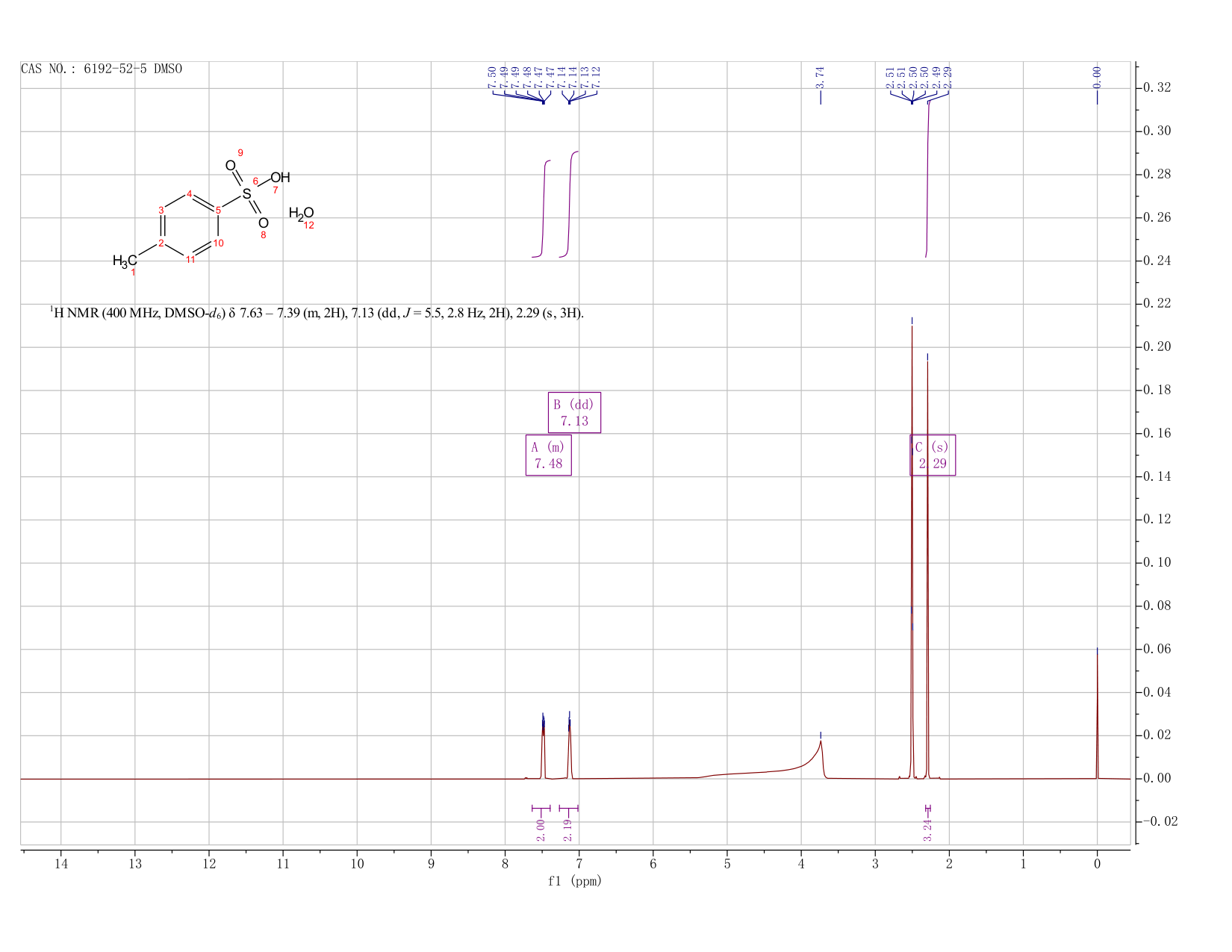Click red atom number 11 on the ring
1232x952 pixels.
190,259
